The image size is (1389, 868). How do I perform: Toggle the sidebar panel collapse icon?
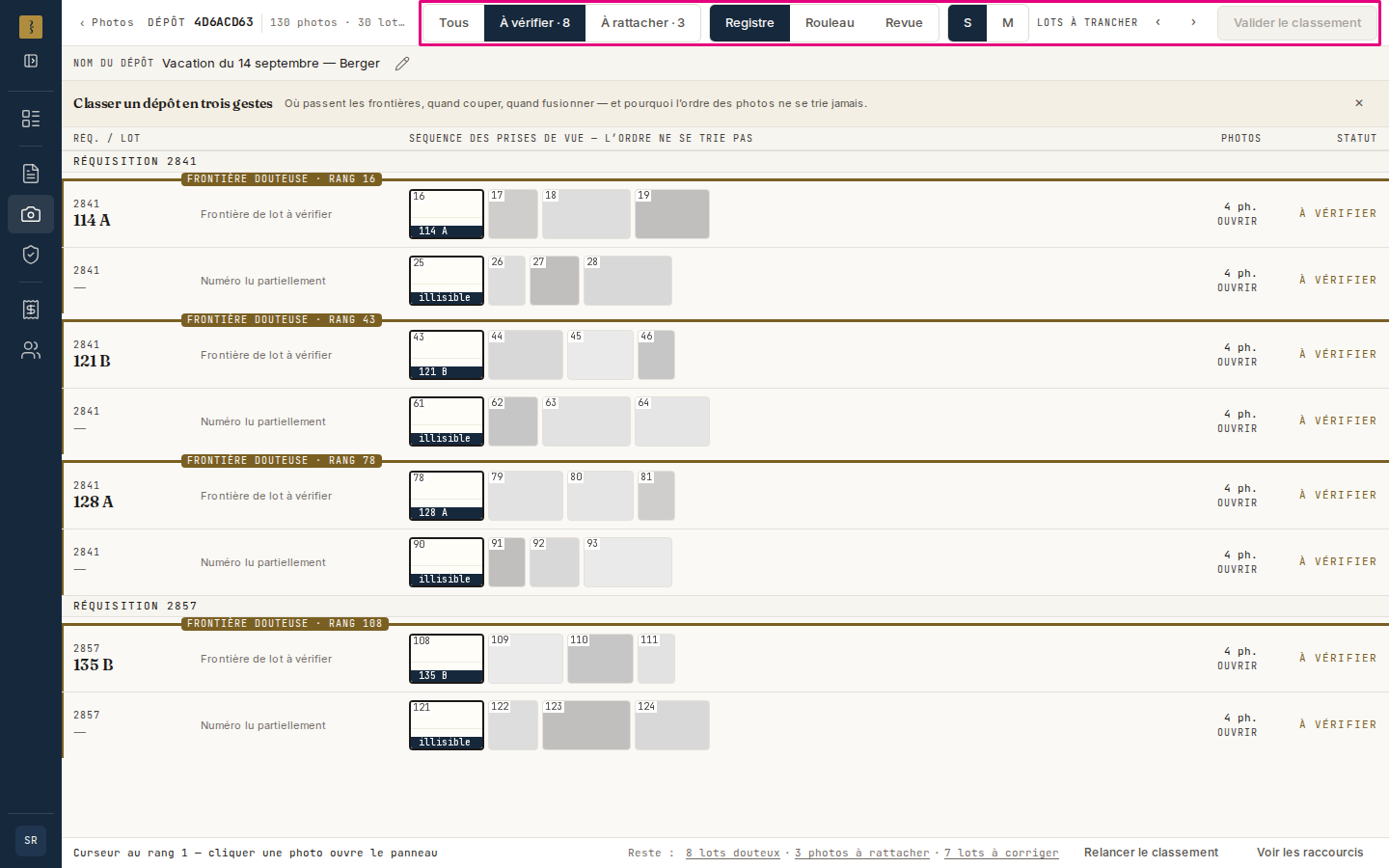click(x=31, y=61)
